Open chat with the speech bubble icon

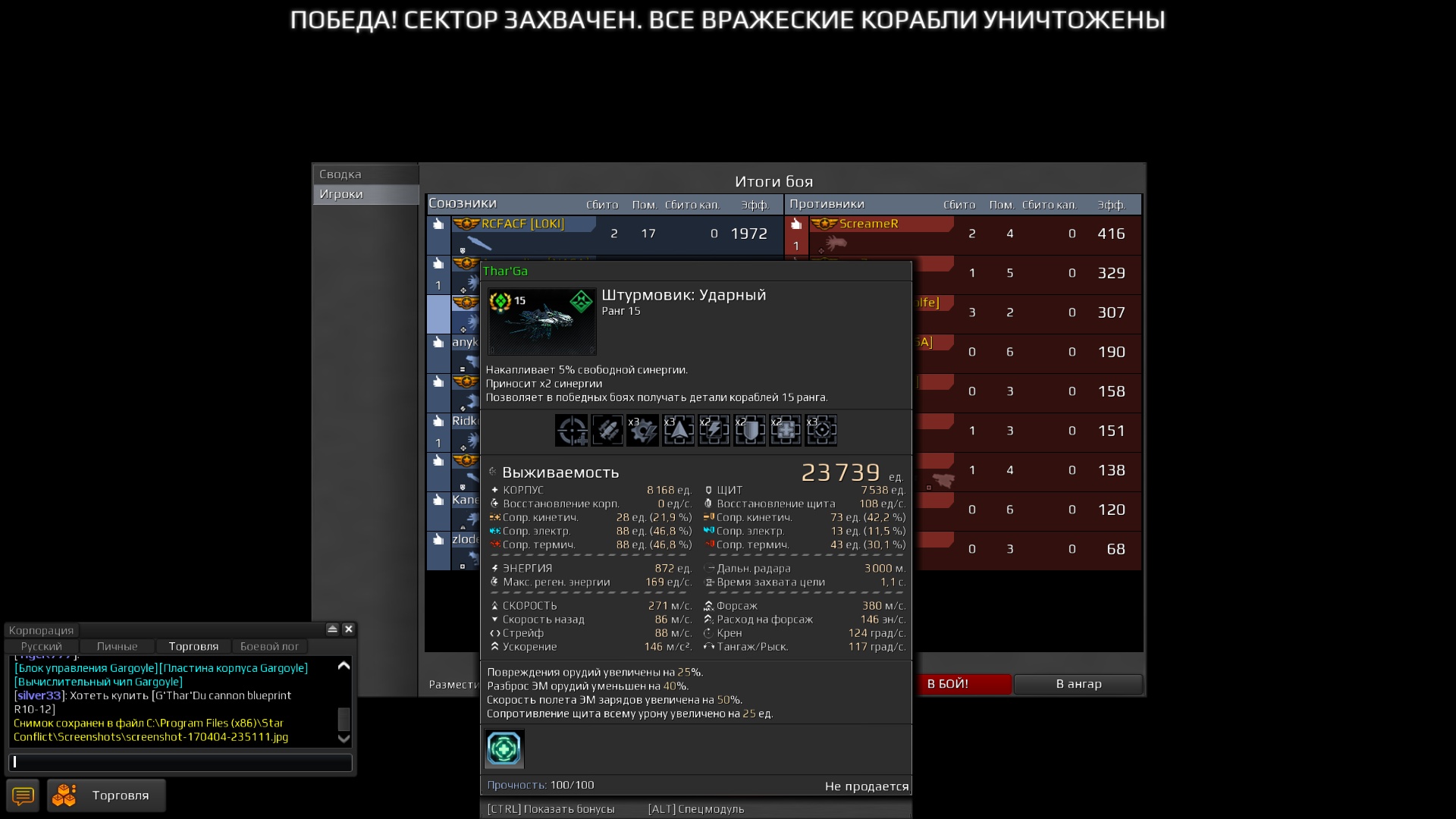coord(23,795)
